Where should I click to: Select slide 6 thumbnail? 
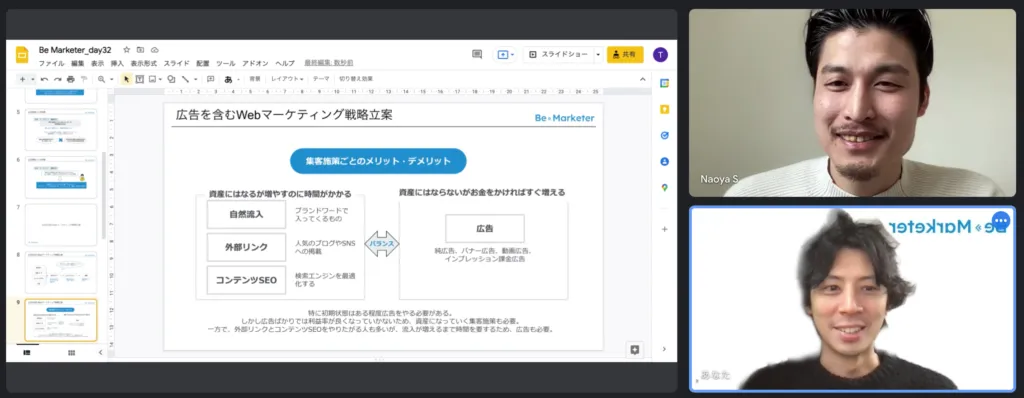[x=61, y=177]
